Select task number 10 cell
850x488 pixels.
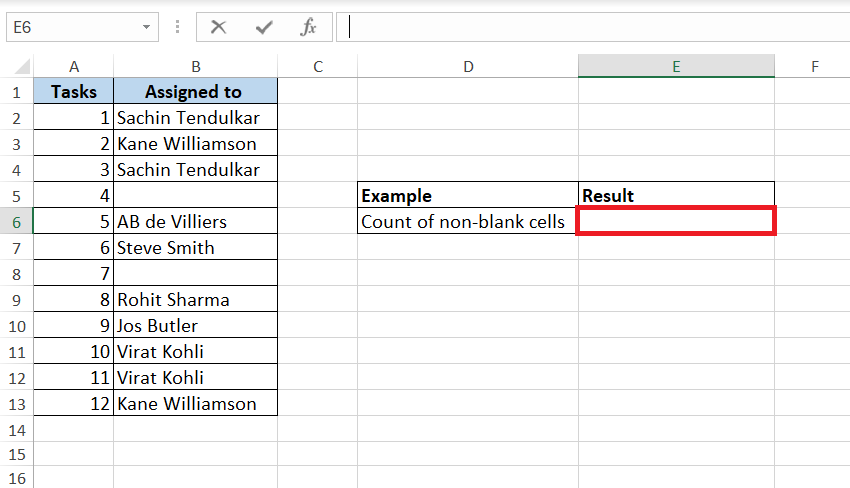(74, 351)
